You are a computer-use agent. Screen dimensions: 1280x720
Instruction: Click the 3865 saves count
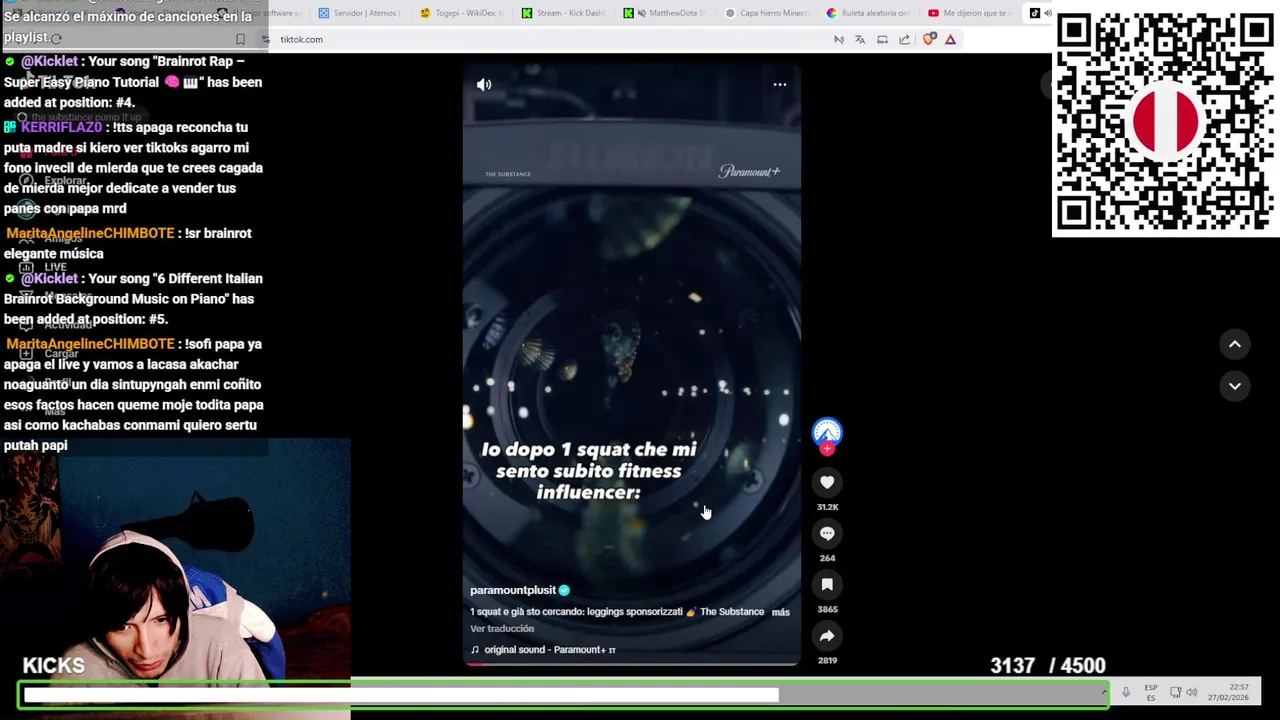(827, 609)
